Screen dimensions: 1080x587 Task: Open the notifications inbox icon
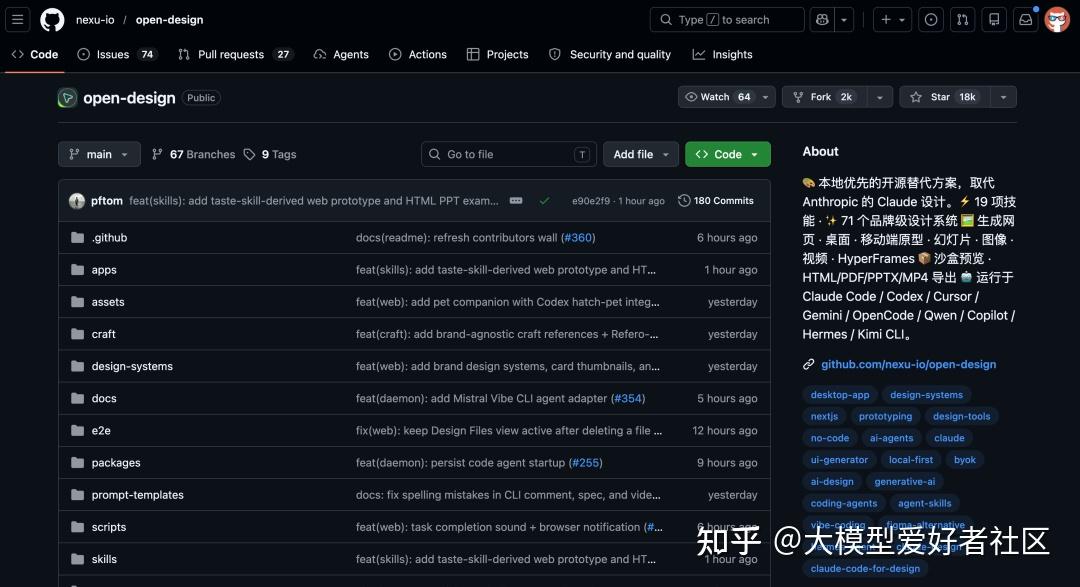point(1026,19)
